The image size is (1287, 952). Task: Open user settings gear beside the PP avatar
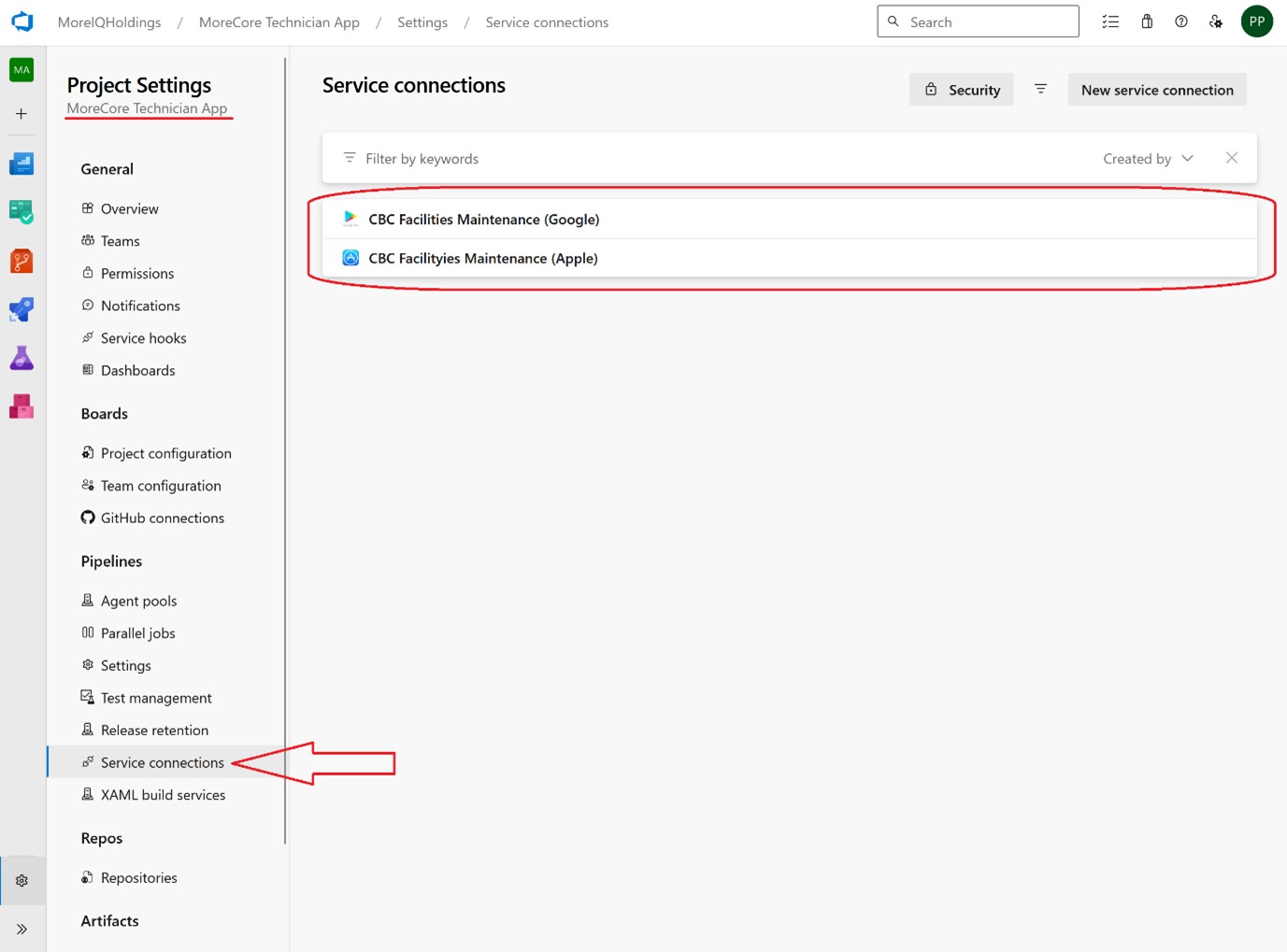[1215, 21]
